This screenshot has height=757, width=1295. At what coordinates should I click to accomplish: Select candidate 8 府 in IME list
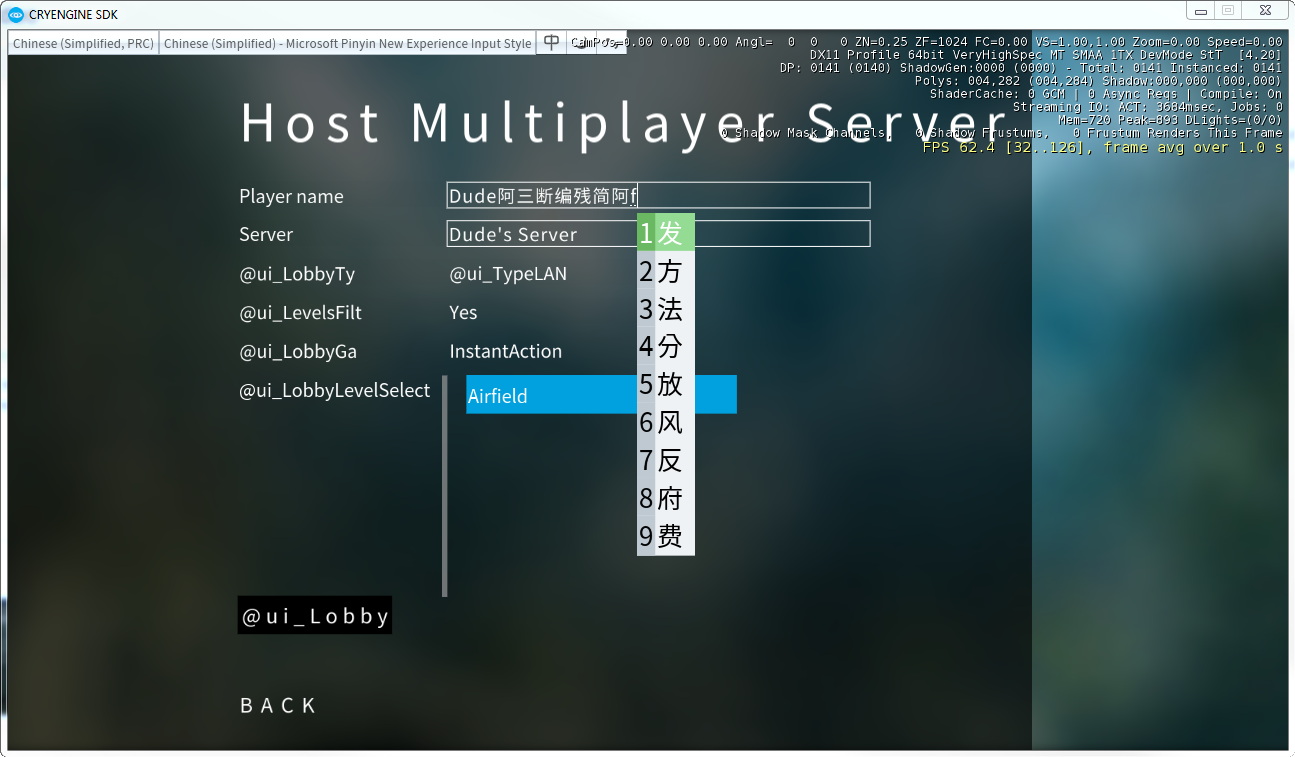(666, 499)
